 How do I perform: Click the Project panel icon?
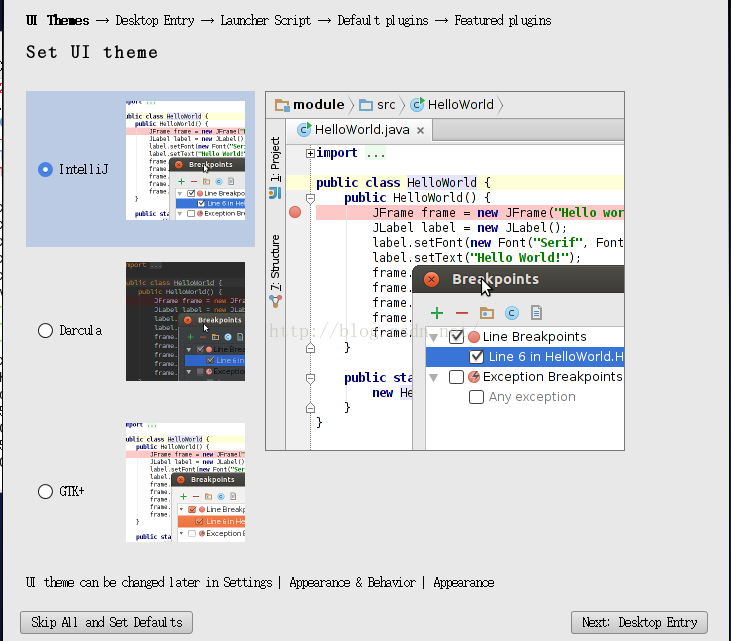point(276,193)
